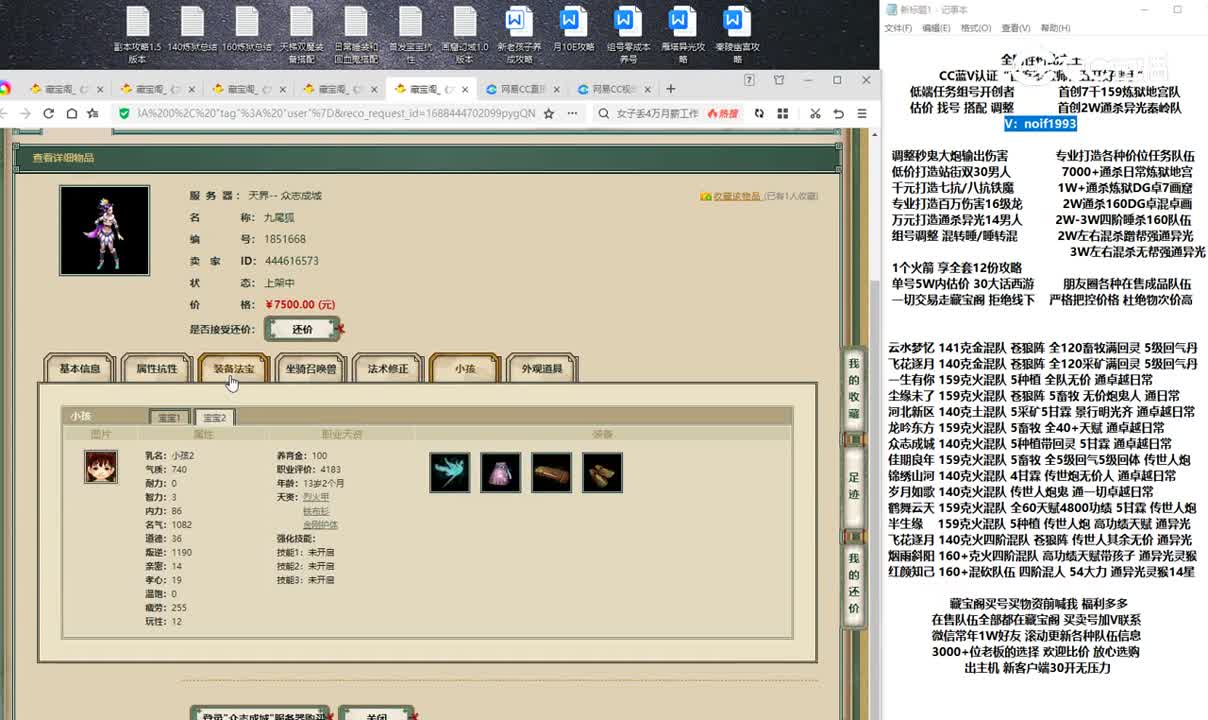Viewport: 1208px width, 720px height.
Task: Reload the browser page
Action: (48, 114)
